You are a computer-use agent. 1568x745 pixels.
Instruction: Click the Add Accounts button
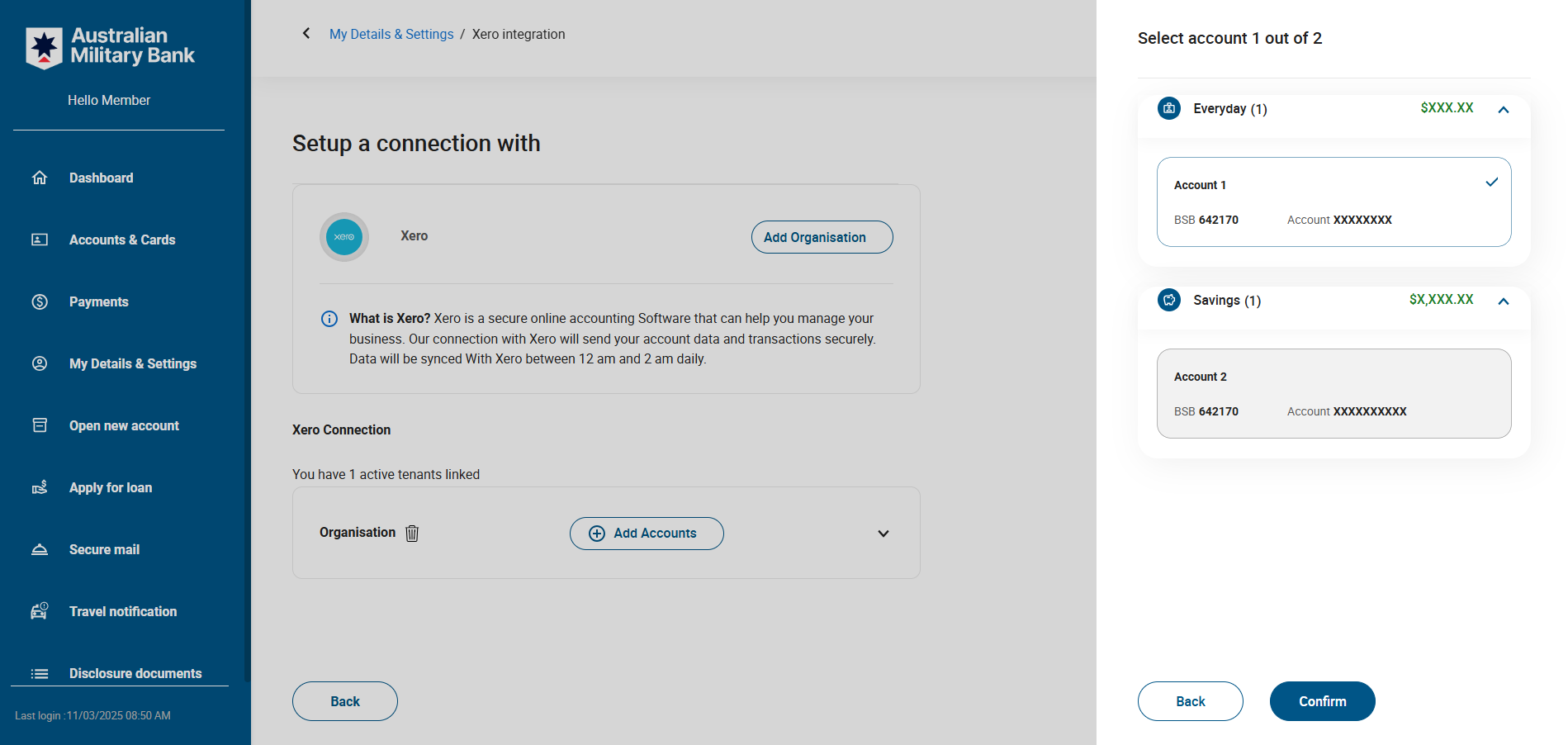point(647,534)
